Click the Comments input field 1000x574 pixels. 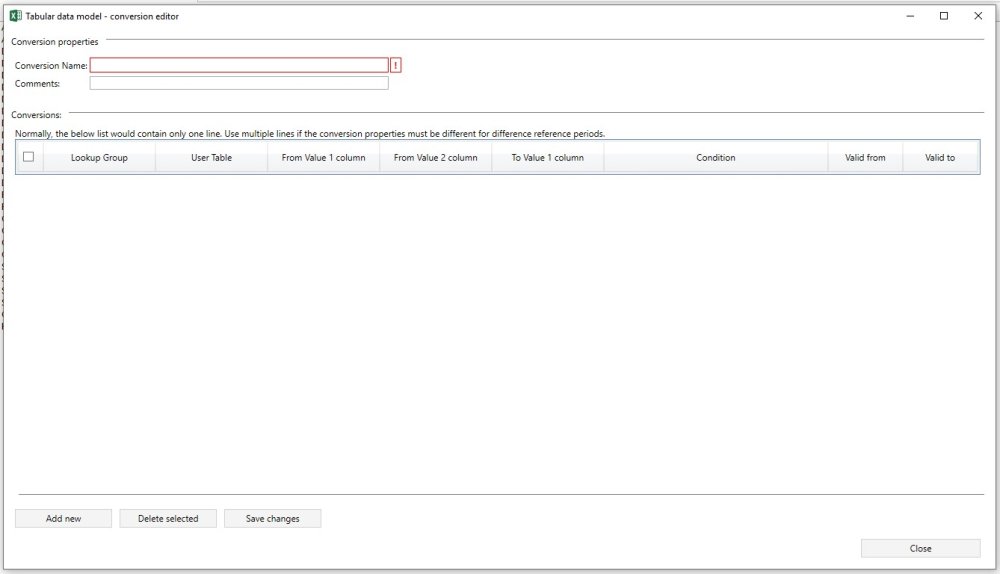pos(239,83)
